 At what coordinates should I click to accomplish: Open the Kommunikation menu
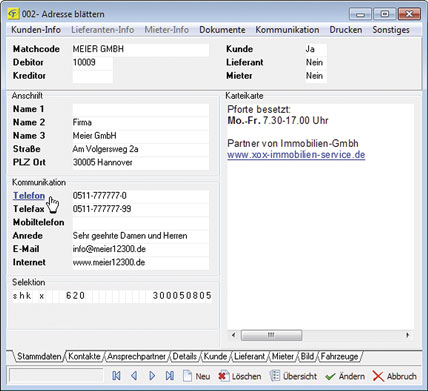point(287,30)
